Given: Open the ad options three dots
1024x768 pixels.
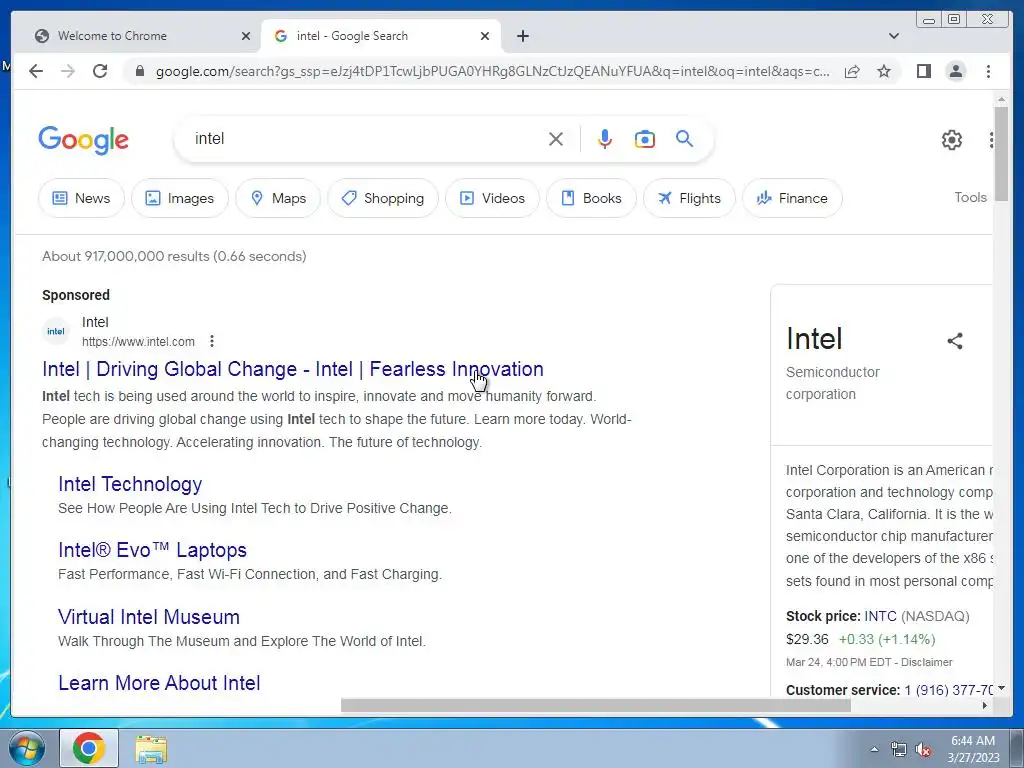Looking at the screenshot, I should 212,341.
